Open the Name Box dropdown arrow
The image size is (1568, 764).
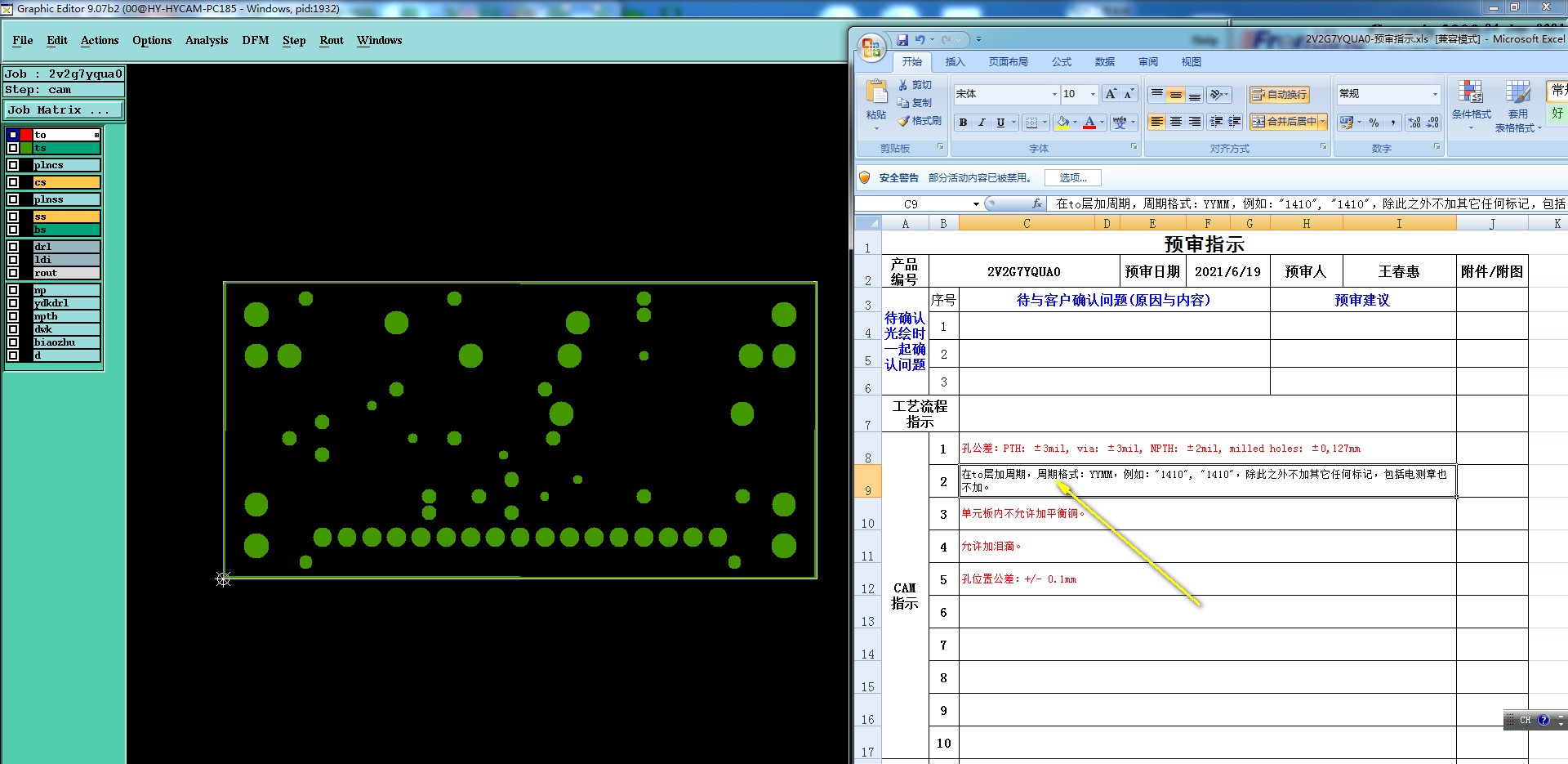[x=976, y=204]
